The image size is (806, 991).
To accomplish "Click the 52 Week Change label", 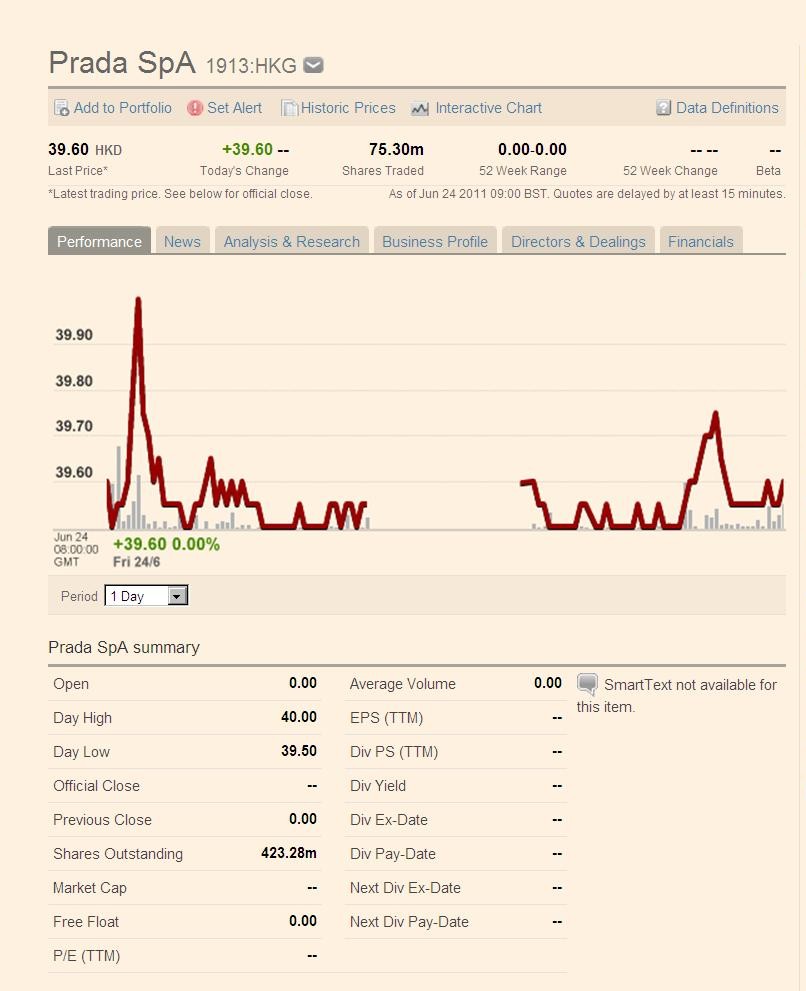I will tap(670, 171).
